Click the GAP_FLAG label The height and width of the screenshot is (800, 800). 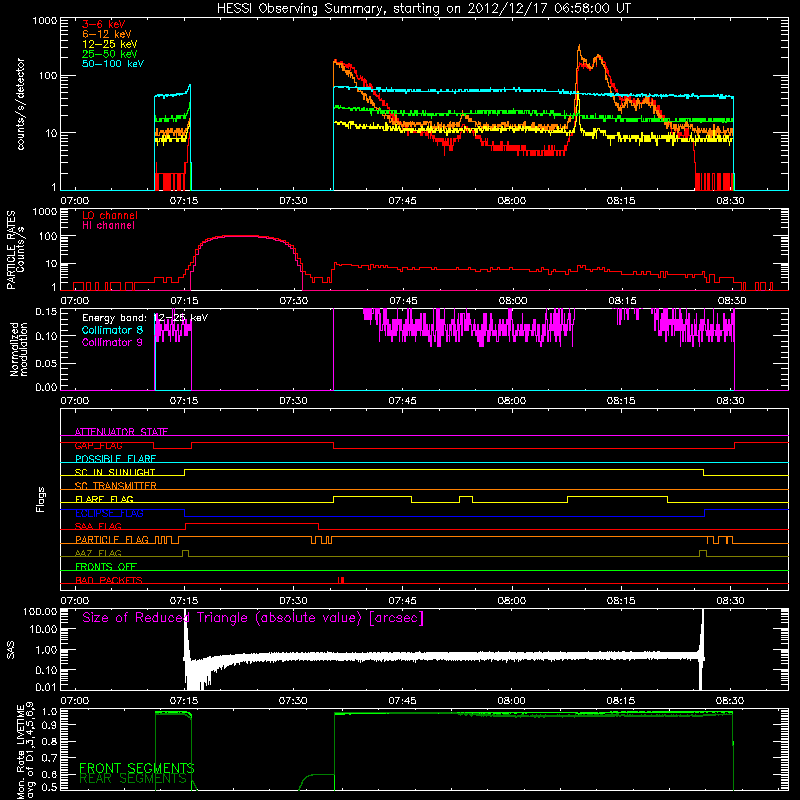click(x=98, y=445)
